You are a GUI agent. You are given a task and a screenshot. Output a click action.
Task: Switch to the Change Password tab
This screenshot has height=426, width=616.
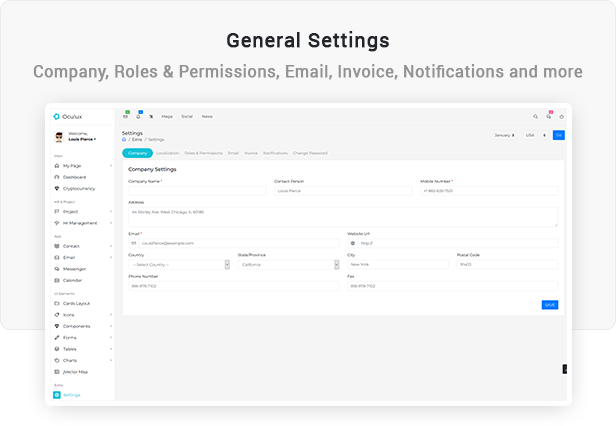click(310, 153)
